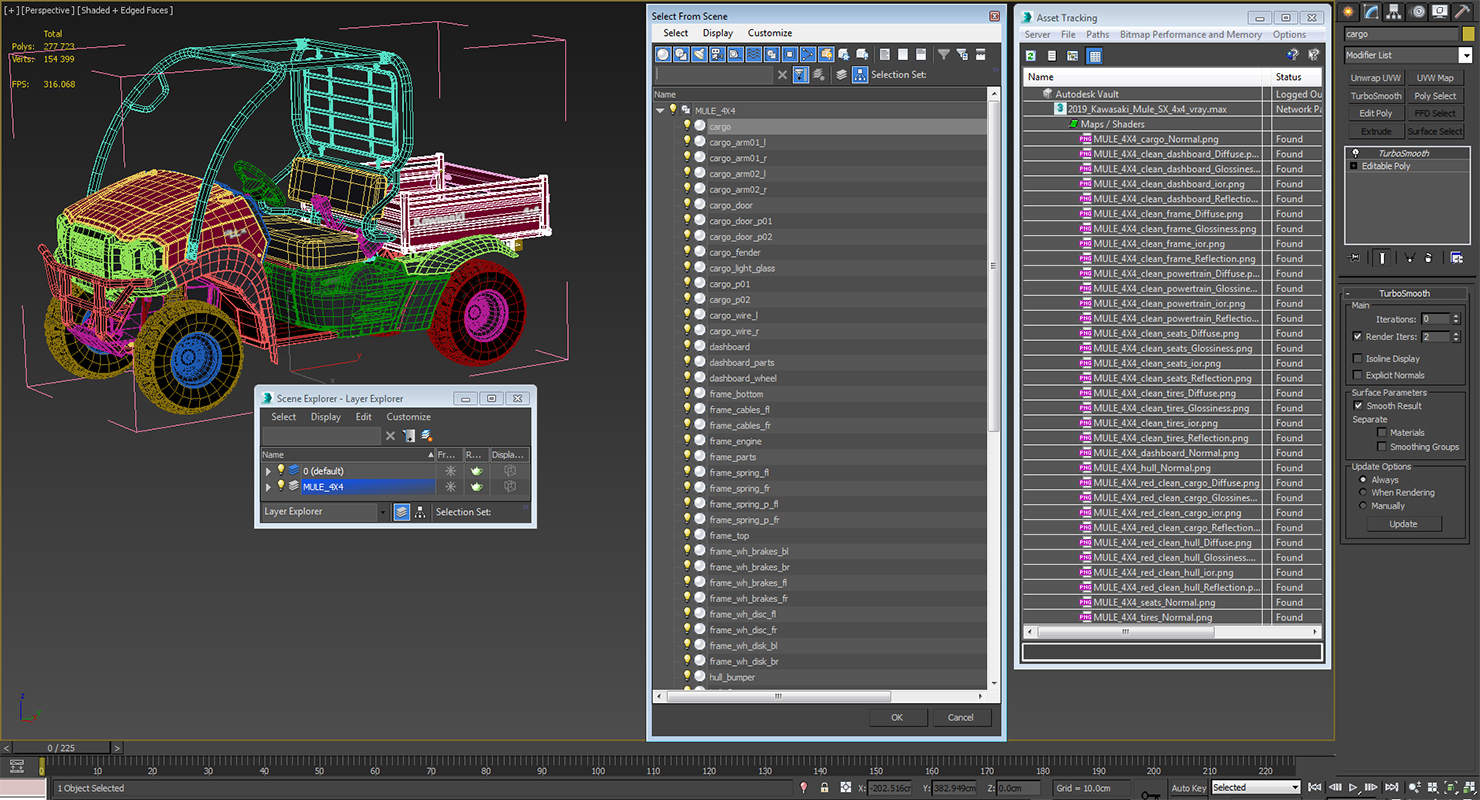Toggle TurboSmooth modifier lightbulb in stack
The height and width of the screenshot is (800, 1480).
coord(1355,153)
